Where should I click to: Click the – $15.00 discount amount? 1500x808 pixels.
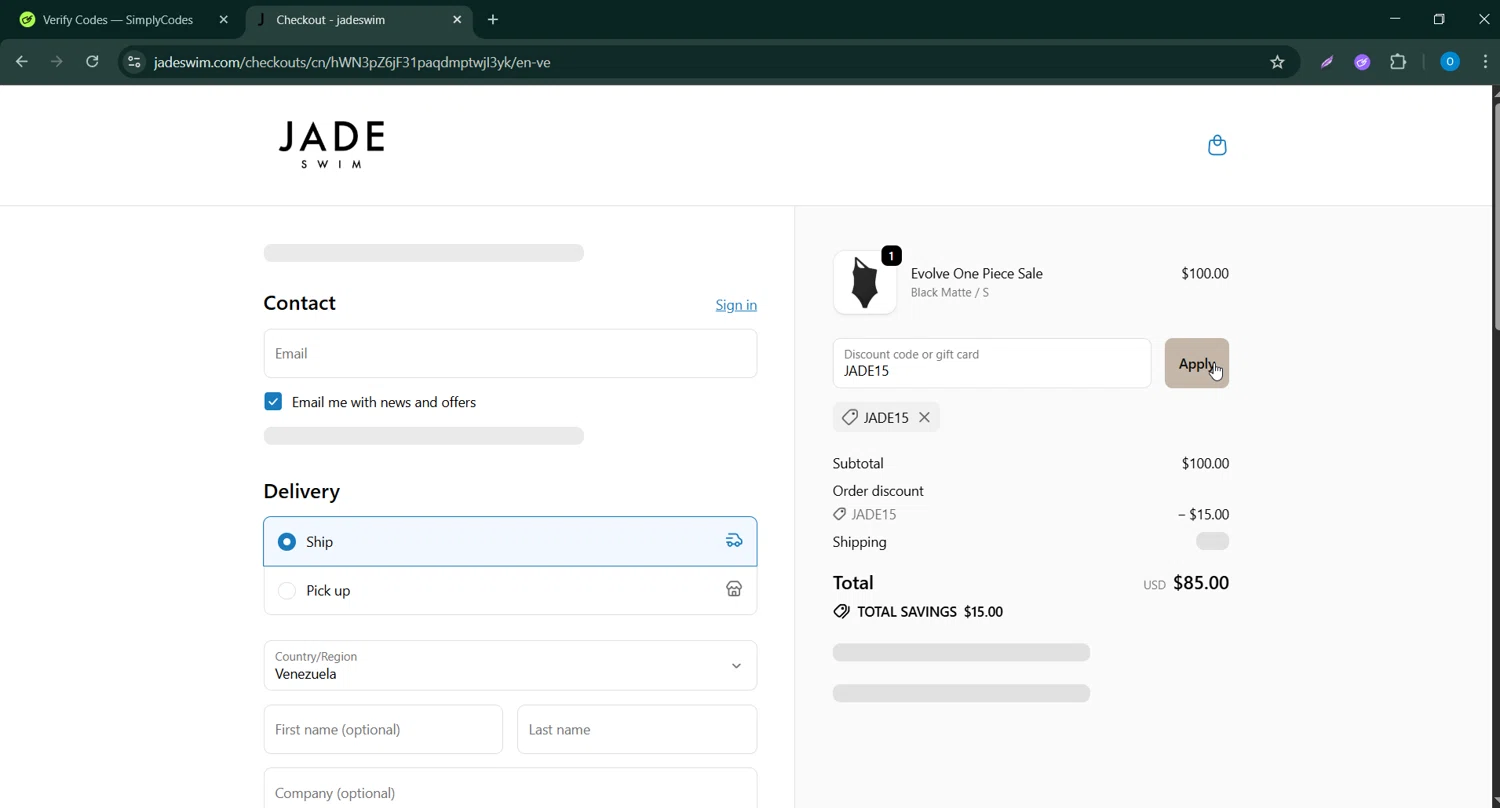tap(1203, 514)
